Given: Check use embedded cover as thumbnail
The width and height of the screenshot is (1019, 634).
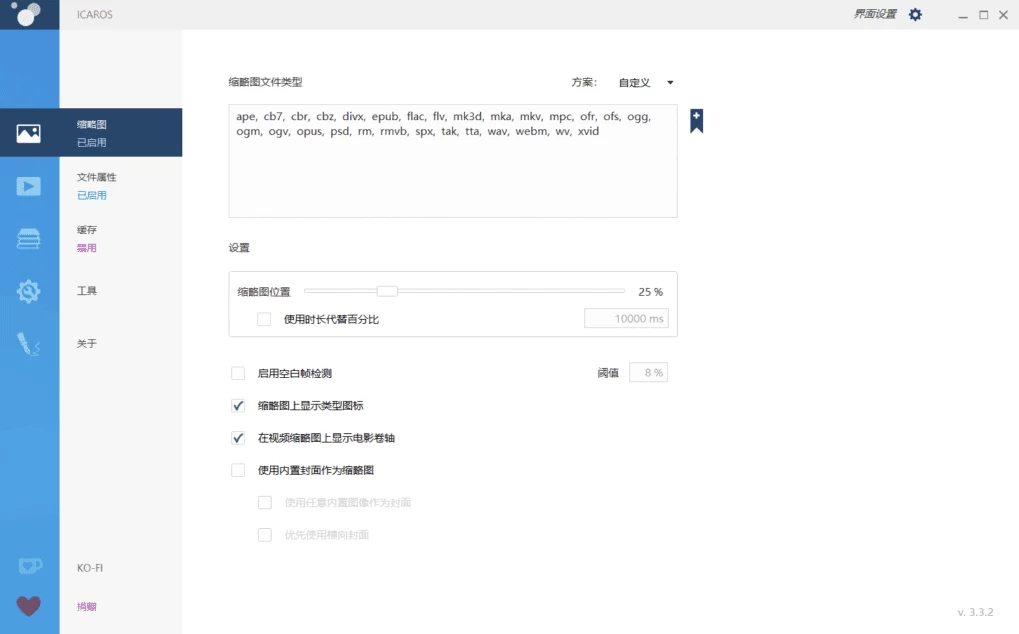Looking at the screenshot, I should [237, 469].
